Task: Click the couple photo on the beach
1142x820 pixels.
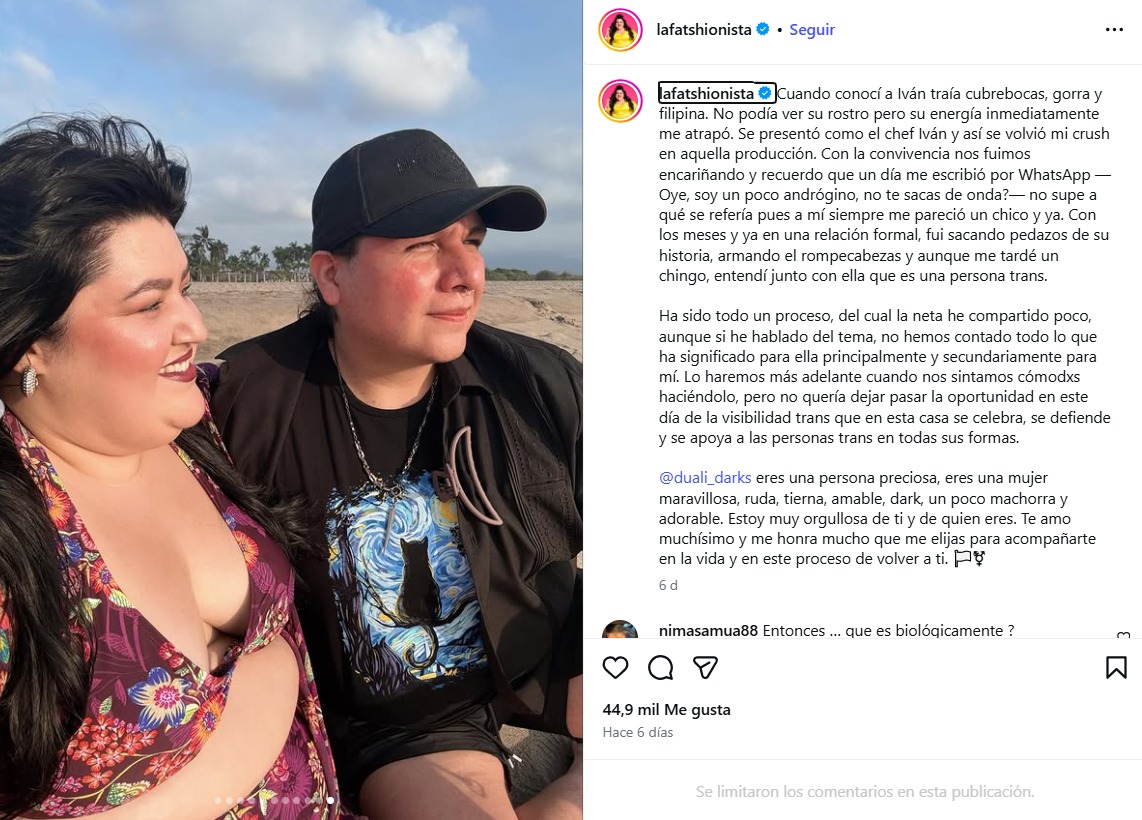Action: point(291,410)
